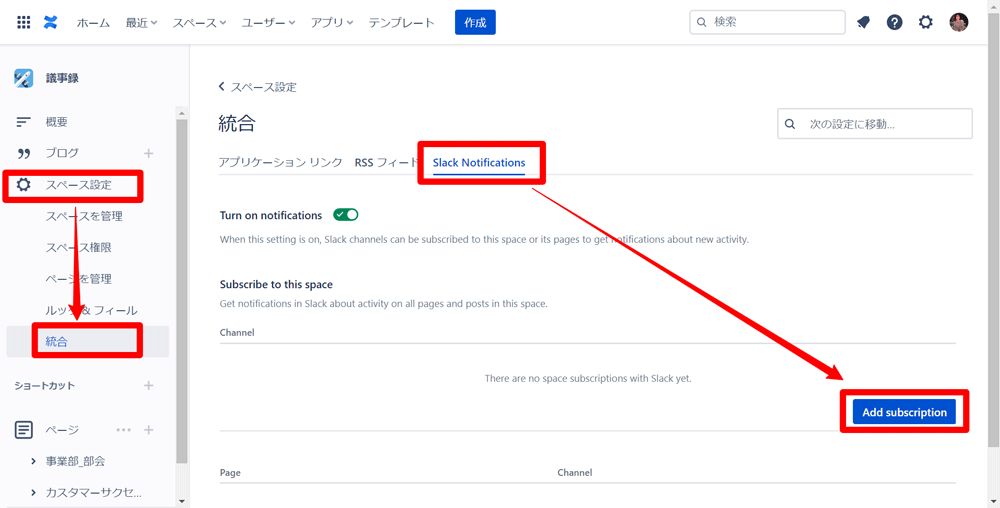Click the 検索 search input field

[x=767, y=22]
